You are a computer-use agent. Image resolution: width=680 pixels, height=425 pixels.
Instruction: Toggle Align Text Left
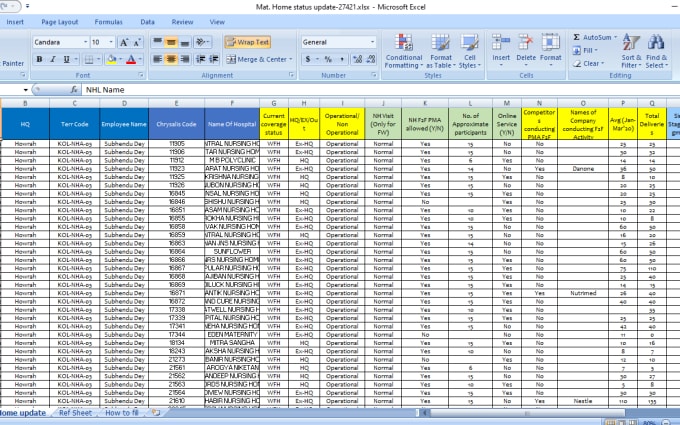tap(157, 59)
